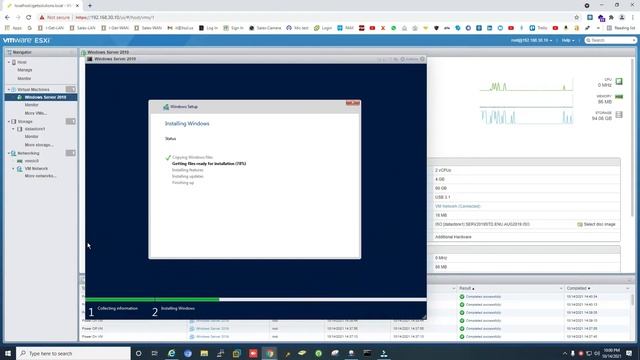Expand the datastore1 tree node

pos(13,129)
